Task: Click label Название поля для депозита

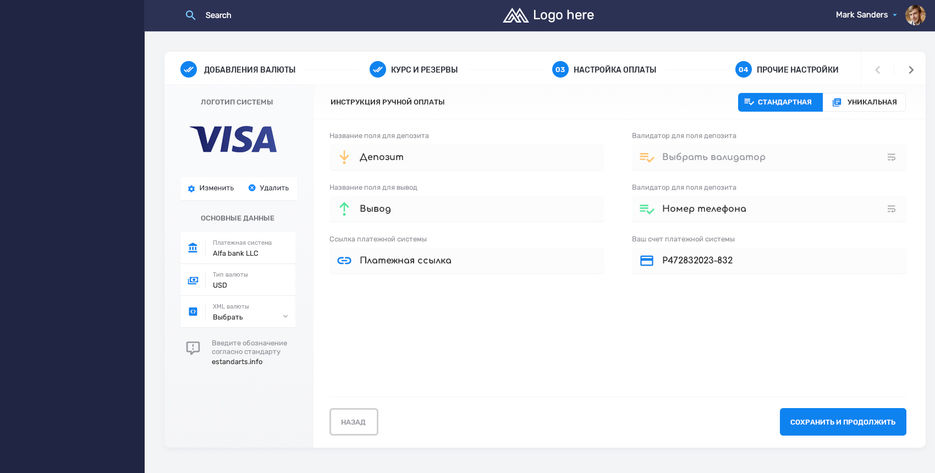Action: tap(379, 136)
